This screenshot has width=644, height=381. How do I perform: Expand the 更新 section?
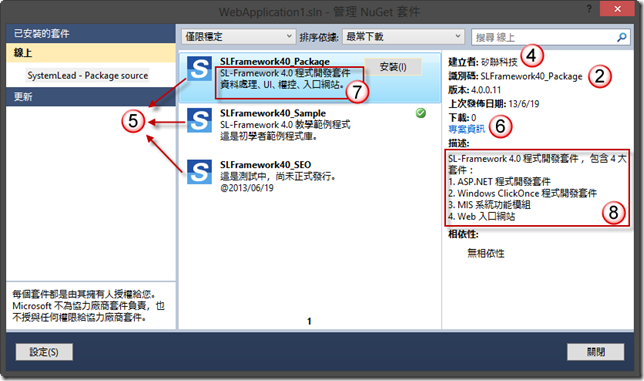[x=91, y=96]
